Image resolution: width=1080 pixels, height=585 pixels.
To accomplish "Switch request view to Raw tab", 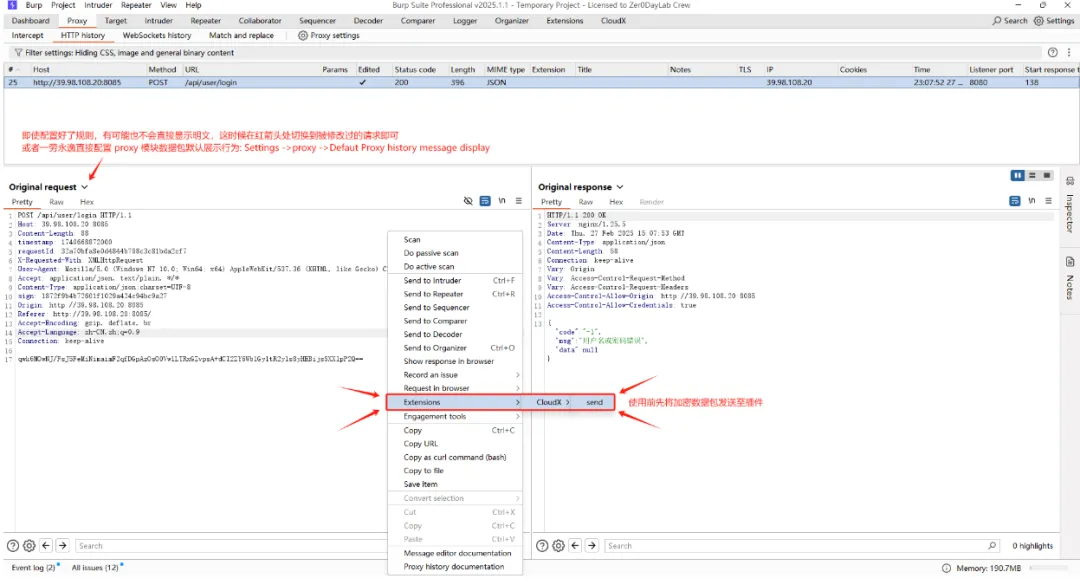I will 56,202.
